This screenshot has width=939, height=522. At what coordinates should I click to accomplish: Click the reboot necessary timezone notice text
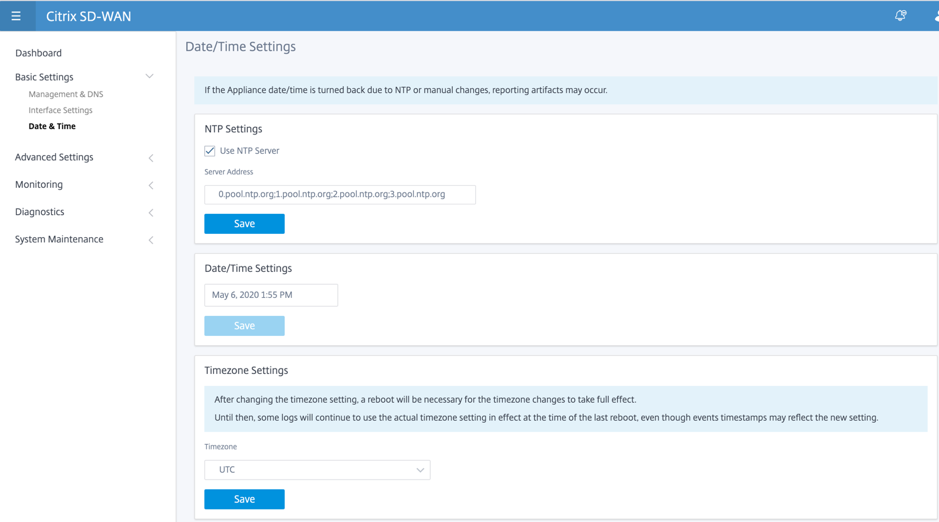coord(425,399)
